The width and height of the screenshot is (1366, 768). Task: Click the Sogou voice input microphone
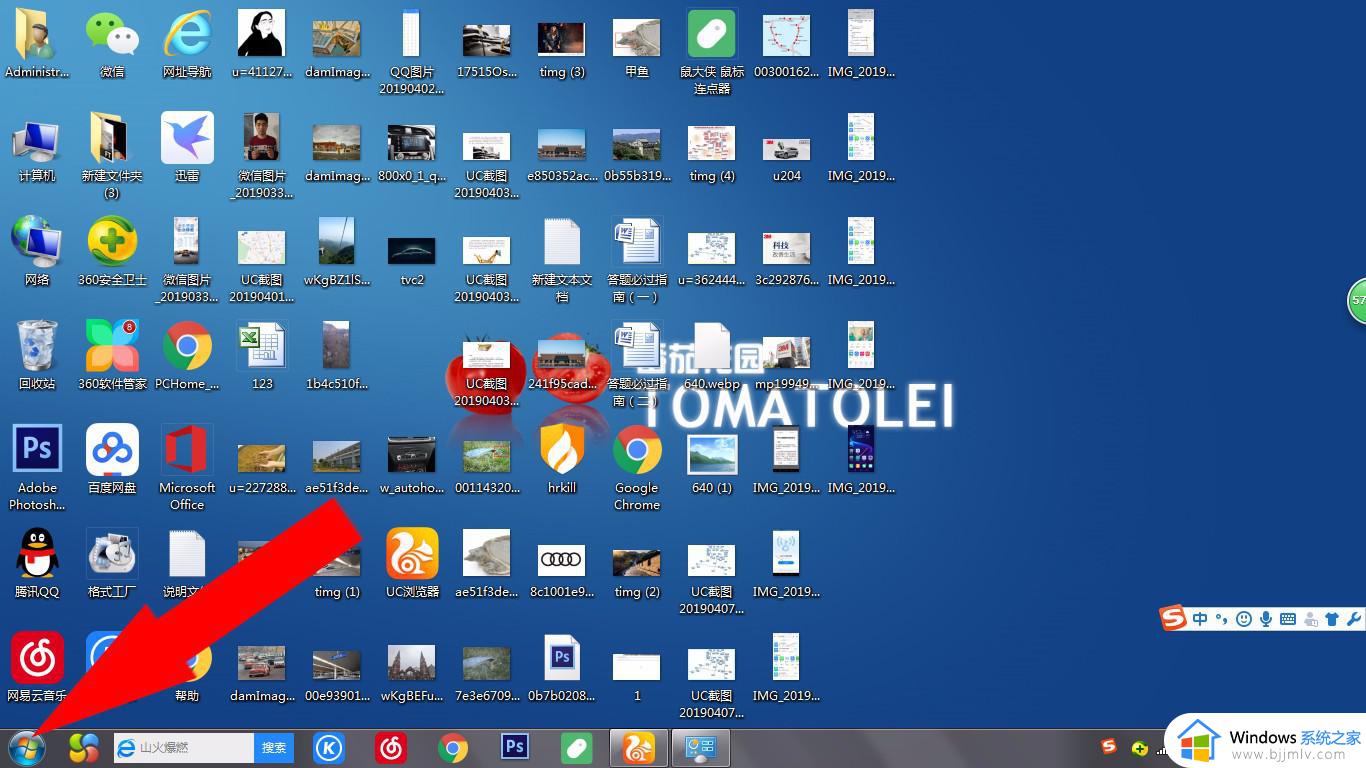[1266, 619]
